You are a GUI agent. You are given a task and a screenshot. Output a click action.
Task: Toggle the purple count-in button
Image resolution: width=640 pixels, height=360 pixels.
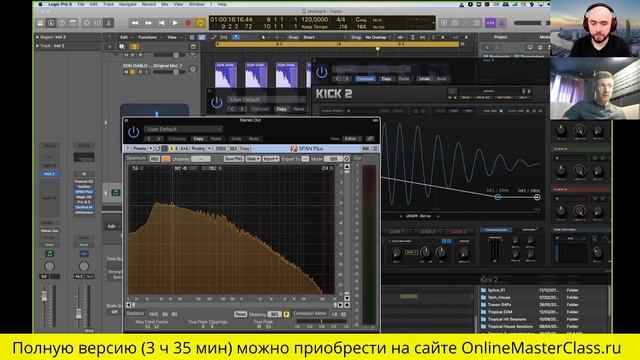(490, 23)
